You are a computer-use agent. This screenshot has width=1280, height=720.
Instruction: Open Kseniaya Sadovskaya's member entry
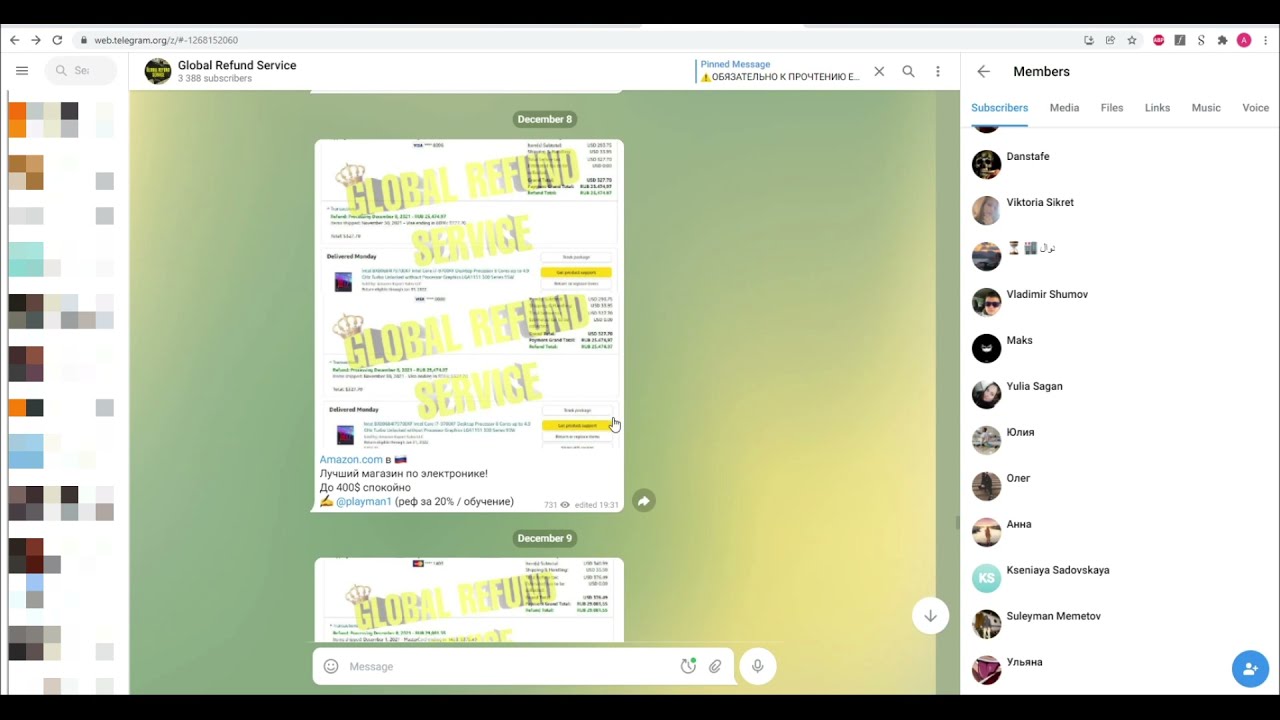1115,578
